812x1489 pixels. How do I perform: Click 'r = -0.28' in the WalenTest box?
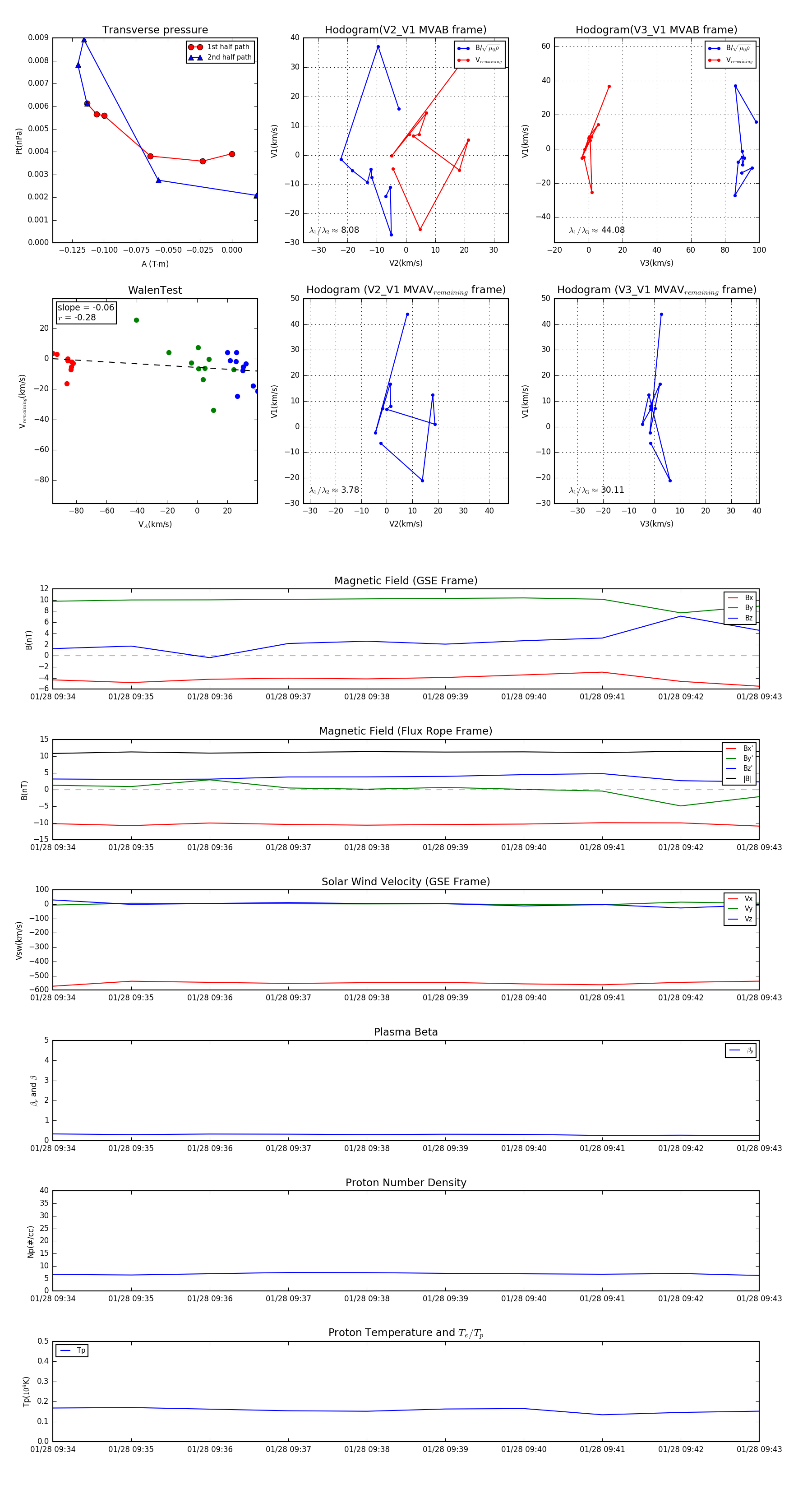pos(77,317)
